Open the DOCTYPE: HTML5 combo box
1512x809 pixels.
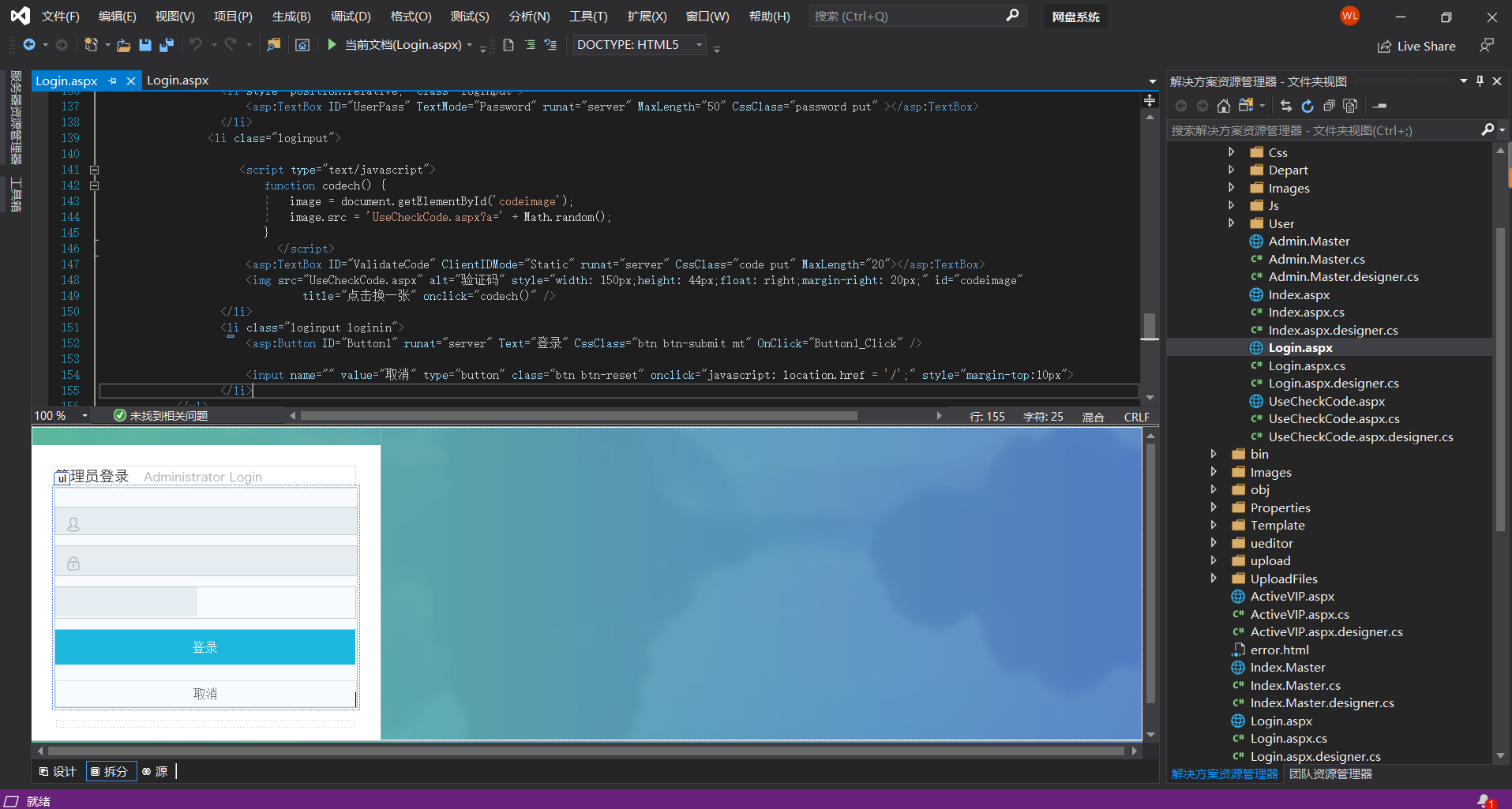pyautogui.click(x=639, y=45)
